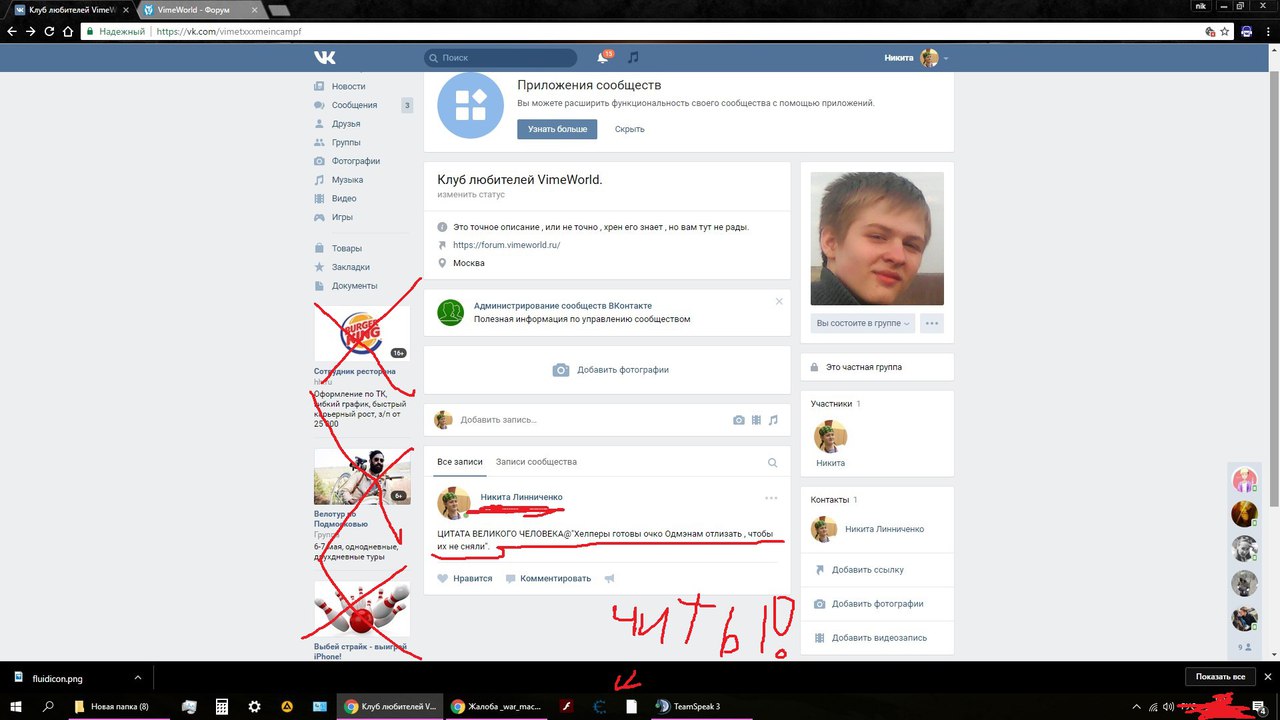Open Администрирование сообществ ВКонтакте link

coord(563,305)
